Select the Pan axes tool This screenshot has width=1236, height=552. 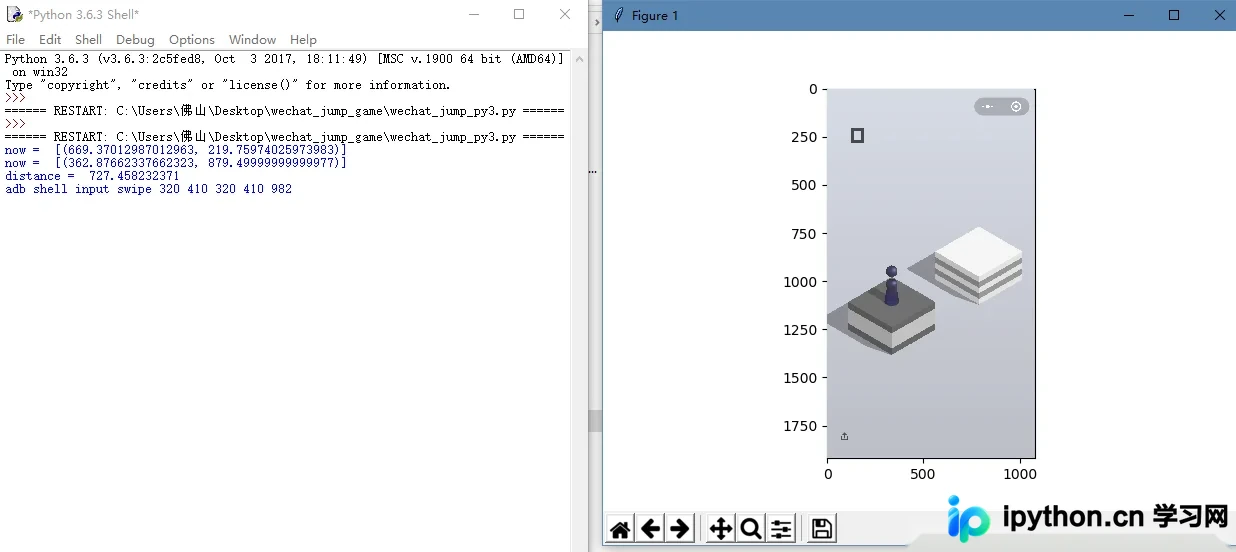point(720,529)
